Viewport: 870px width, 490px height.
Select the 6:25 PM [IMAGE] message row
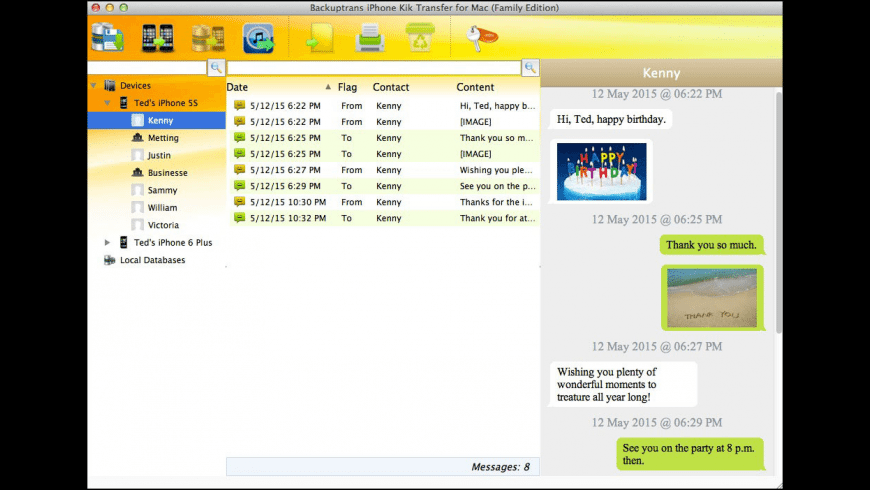point(384,154)
